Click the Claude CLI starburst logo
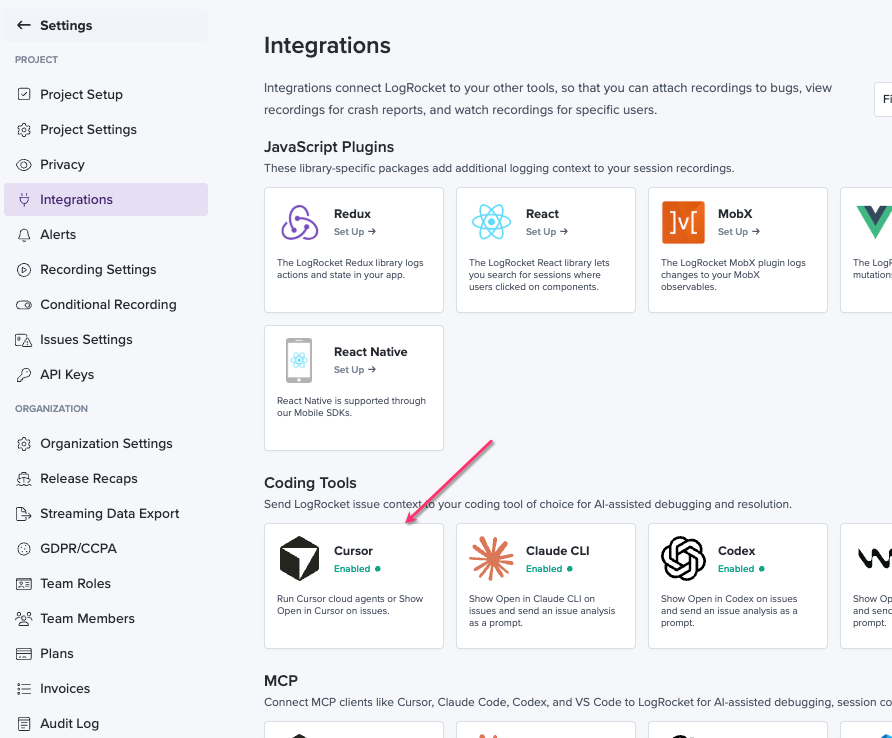Viewport: 892px width, 738px height. pyautogui.click(x=491, y=558)
